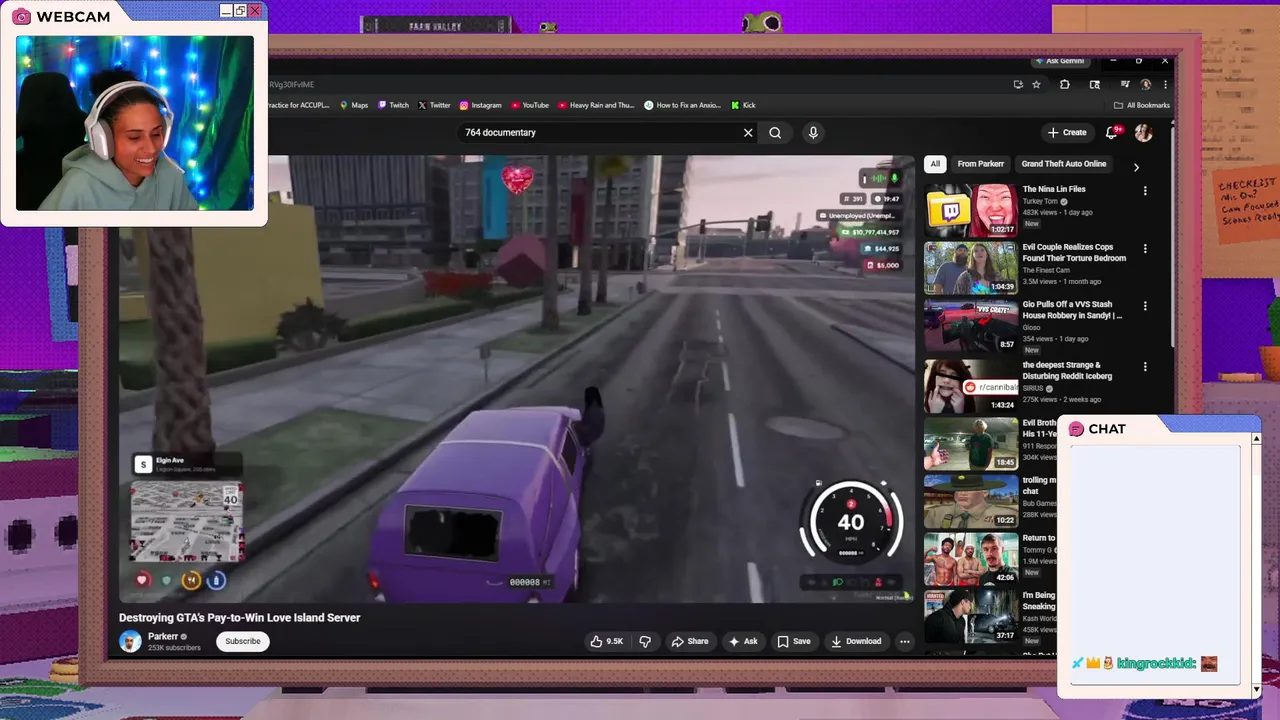Click the video player to pause
The height and width of the screenshot is (720, 1280).
click(516, 378)
